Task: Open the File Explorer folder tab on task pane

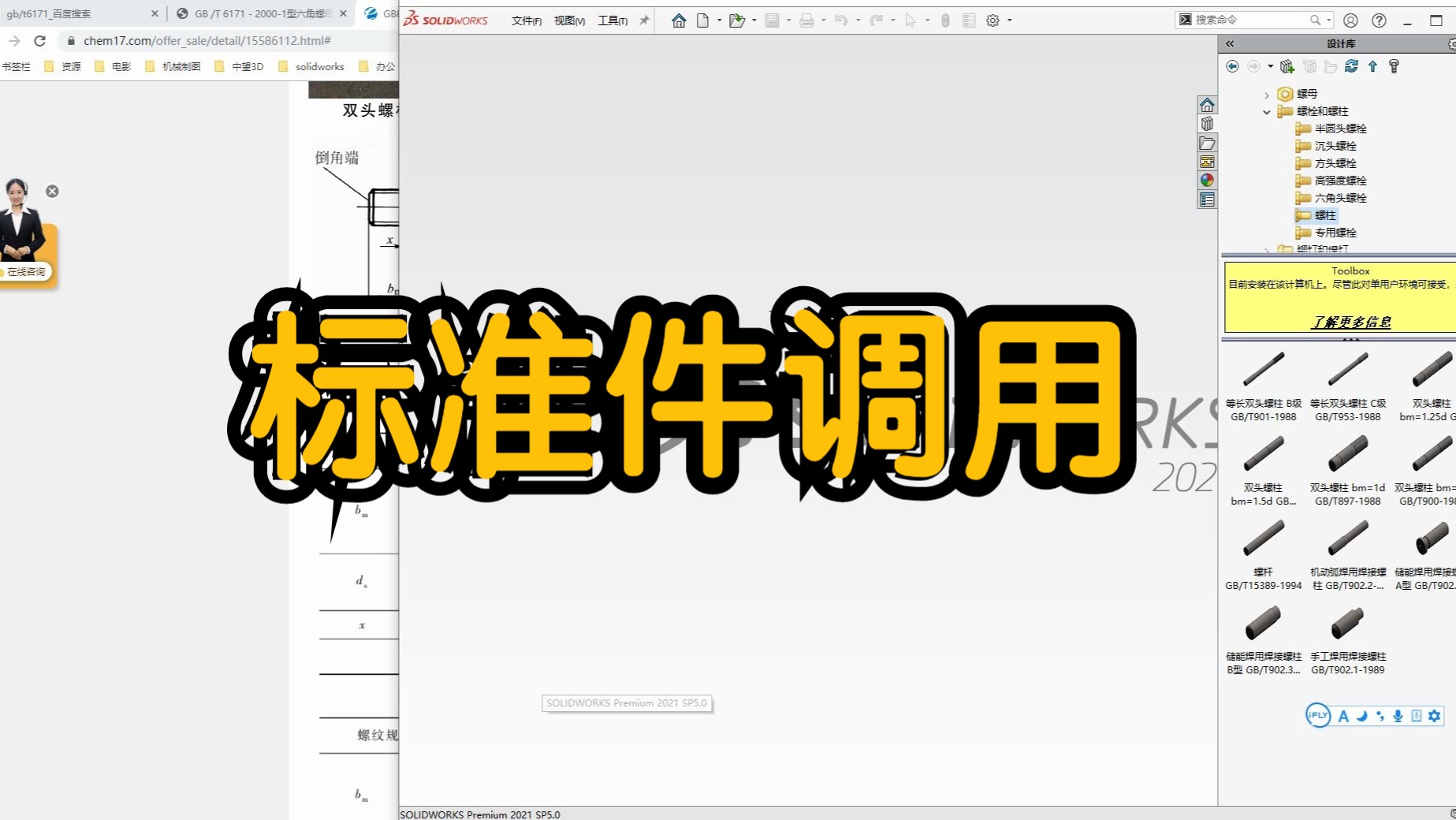Action: pyautogui.click(x=1207, y=143)
